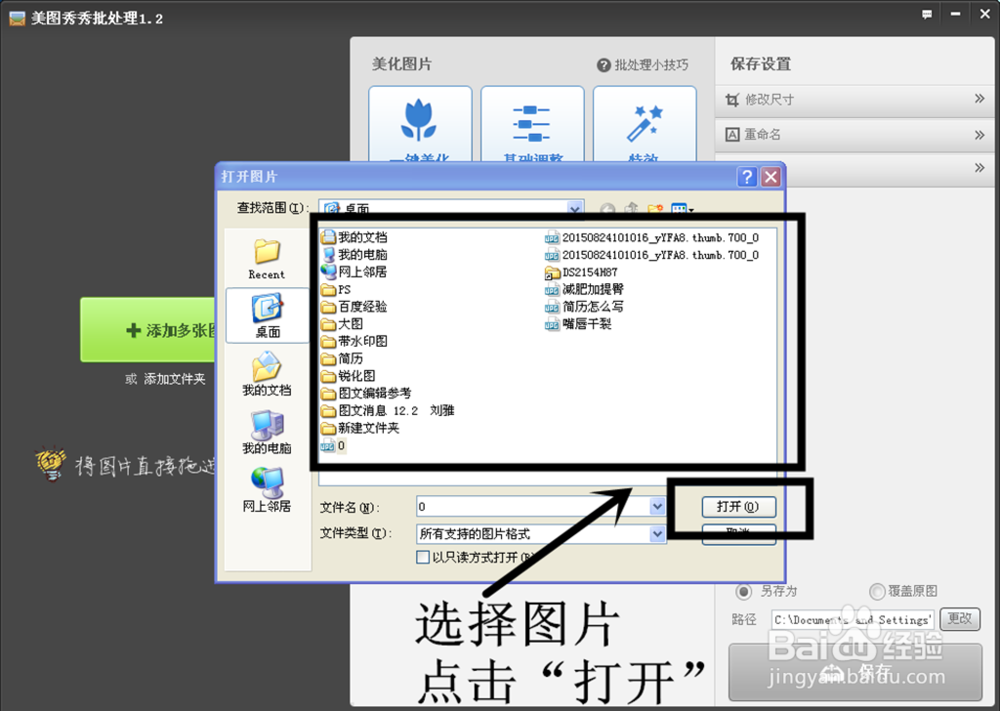Click the back arrow in the Open dialog

click(x=607, y=209)
